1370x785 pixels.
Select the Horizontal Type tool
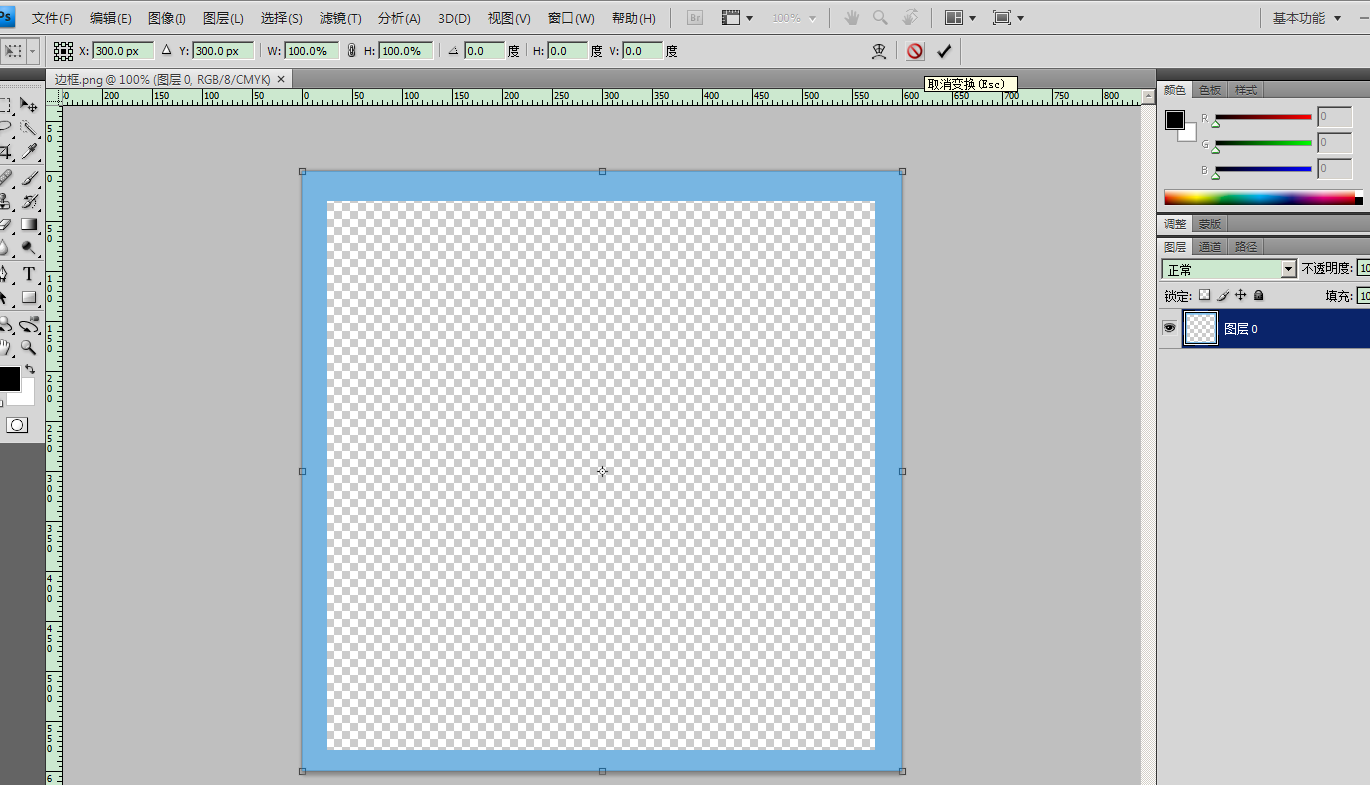pos(29,274)
